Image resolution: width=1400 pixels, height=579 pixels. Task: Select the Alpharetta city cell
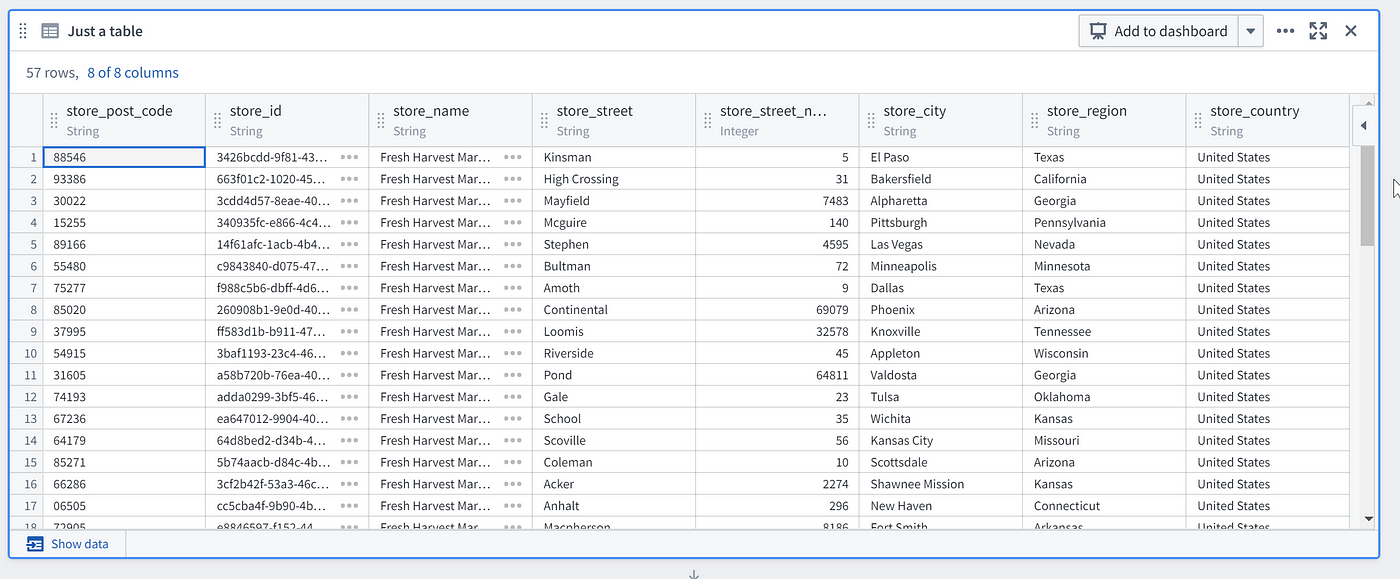pyautogui.click(x=941, y=201)
